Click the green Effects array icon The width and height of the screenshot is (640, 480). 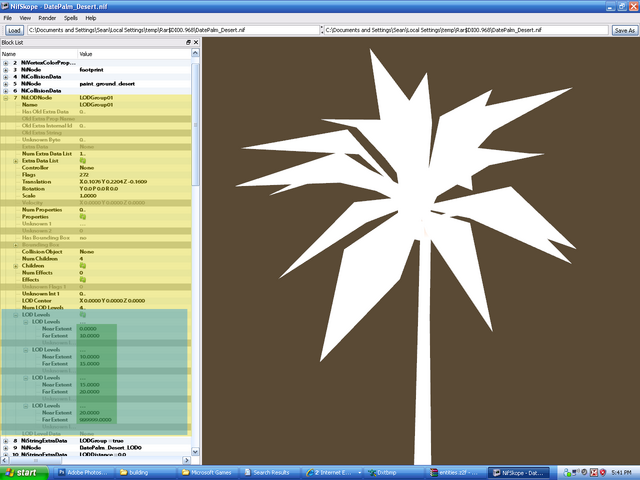[83, 280]
